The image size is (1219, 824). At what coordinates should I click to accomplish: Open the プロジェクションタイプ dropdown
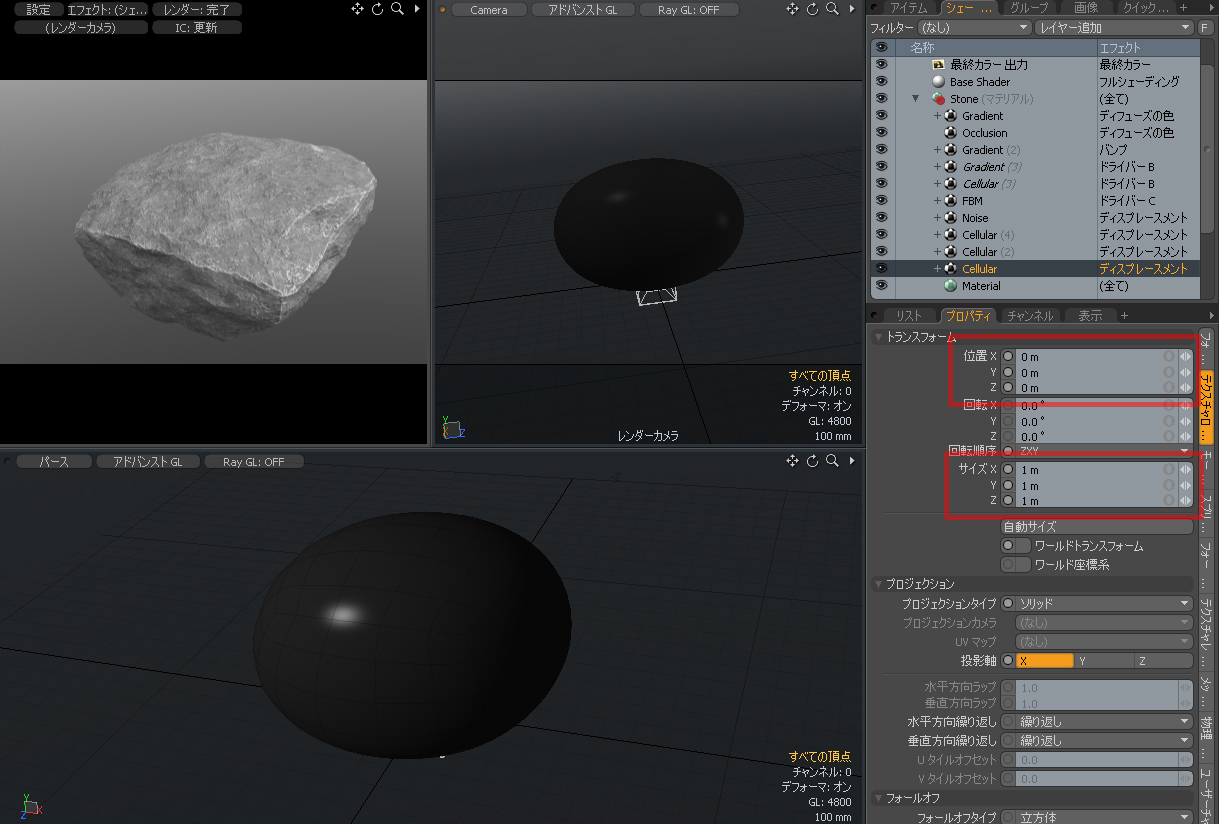[1103, 604]
